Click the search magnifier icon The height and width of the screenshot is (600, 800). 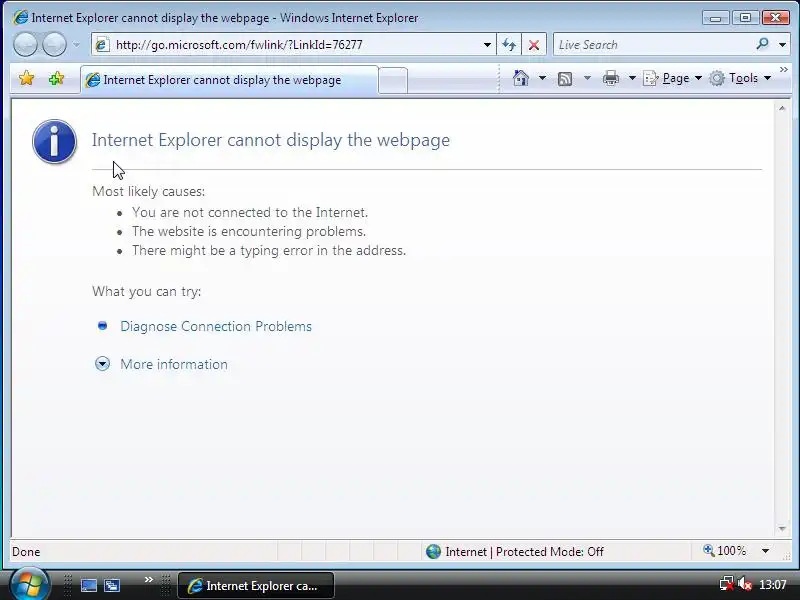click(x=763, y=44)
